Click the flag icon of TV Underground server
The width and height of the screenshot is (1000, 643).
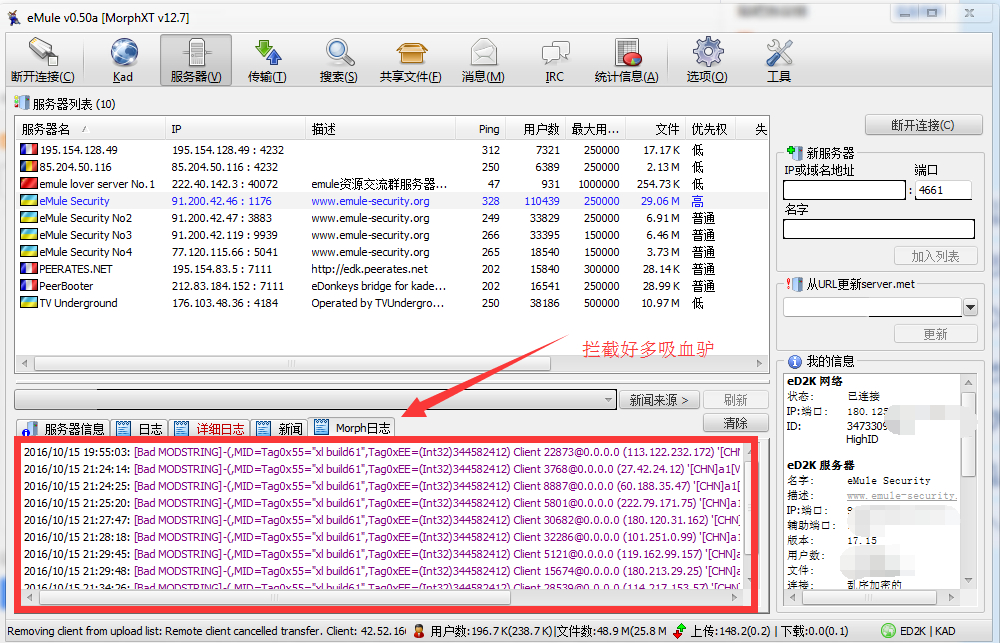29,302
